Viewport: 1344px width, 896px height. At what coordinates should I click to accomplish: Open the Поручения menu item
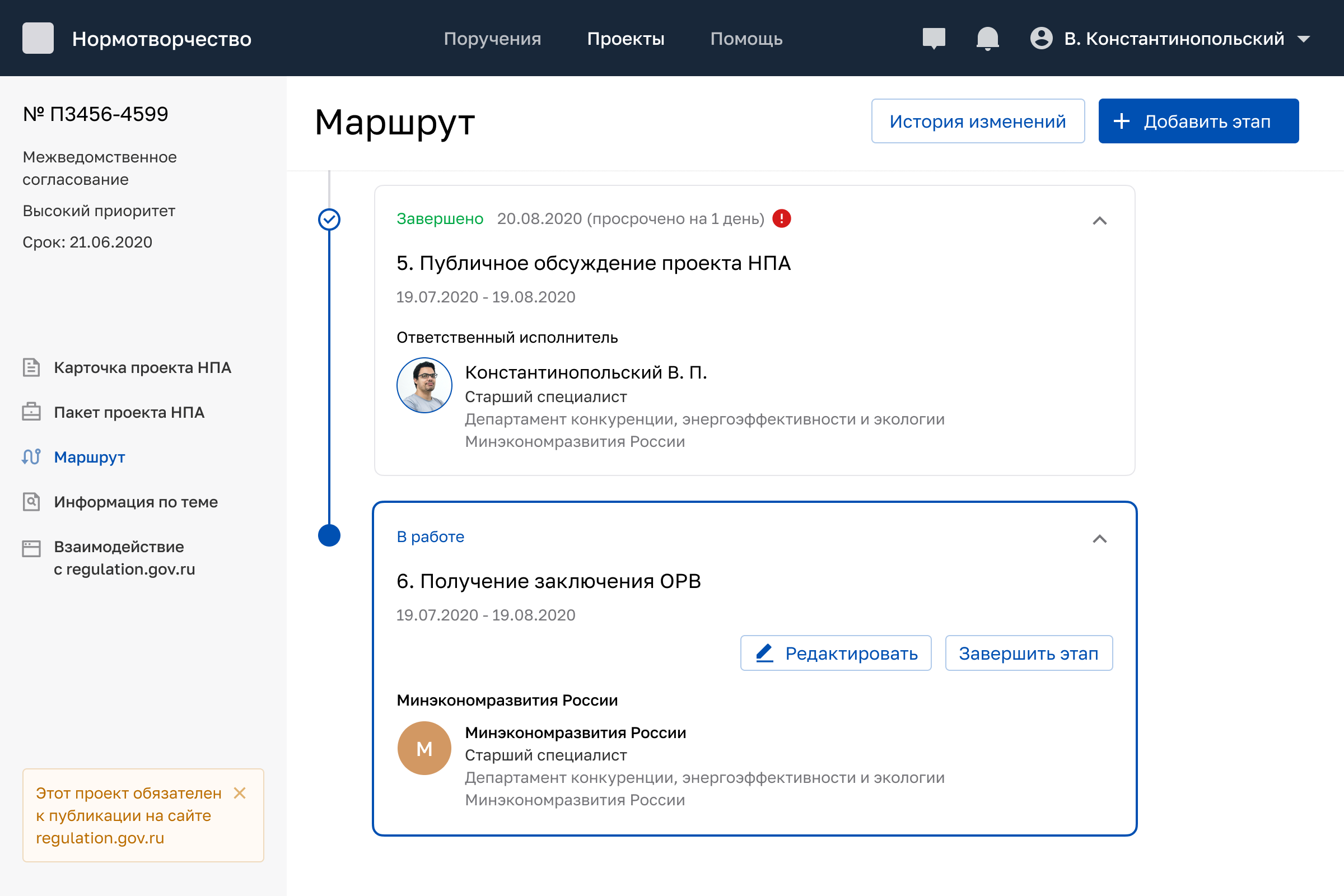pos(493,38)
